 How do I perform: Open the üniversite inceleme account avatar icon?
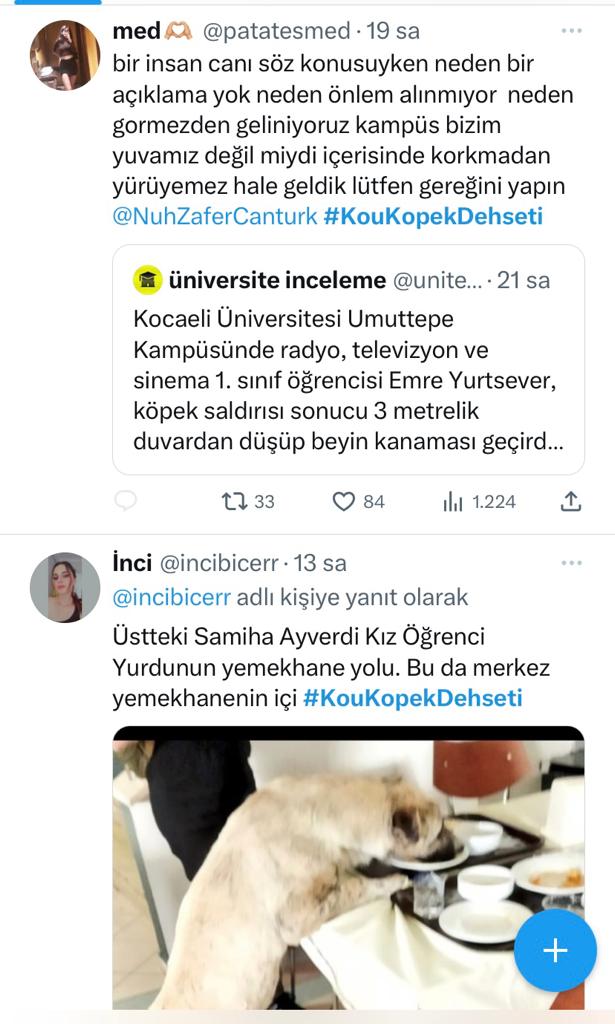149,281
